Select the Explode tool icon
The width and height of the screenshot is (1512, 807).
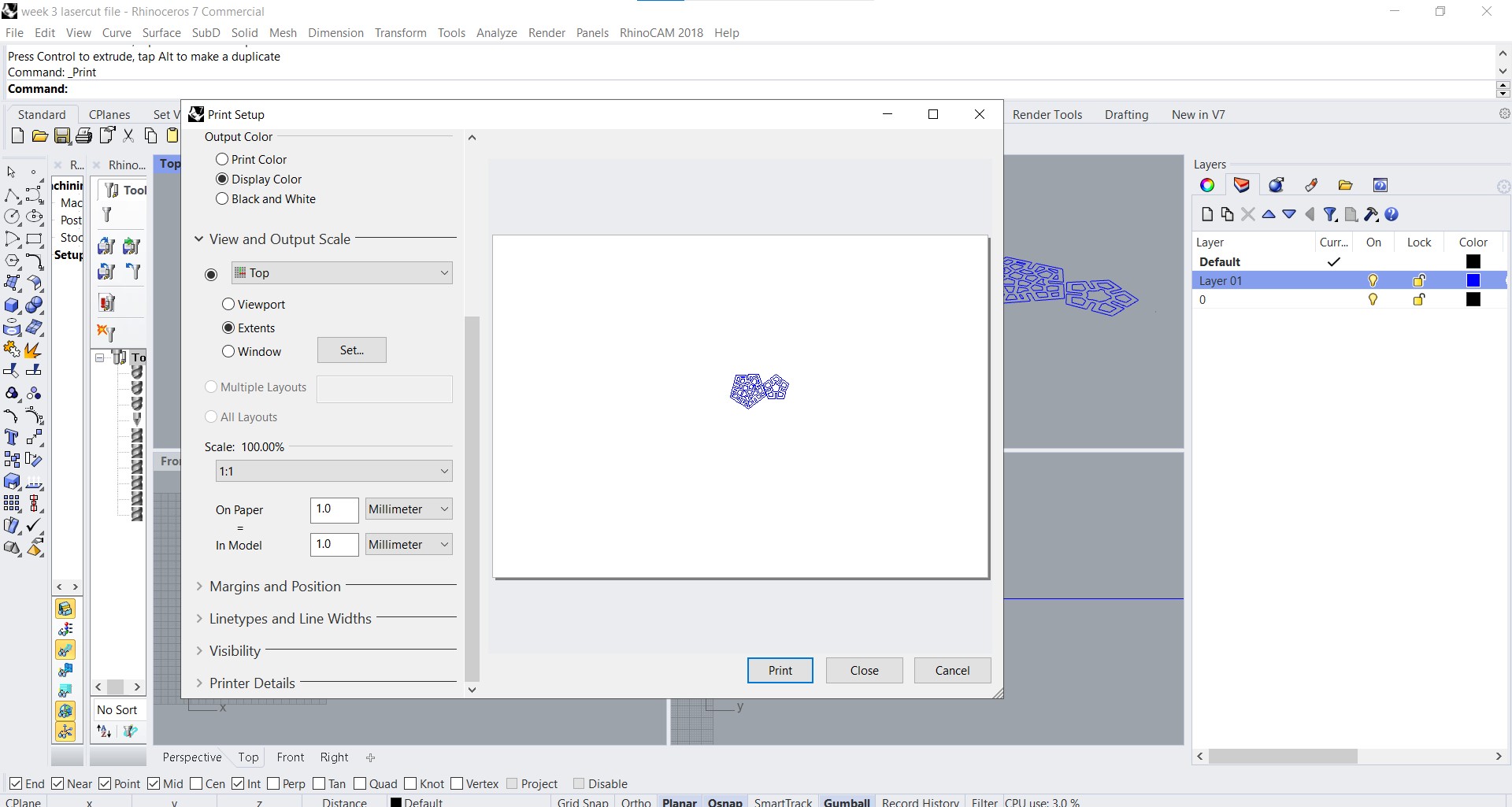click(35, 349)
